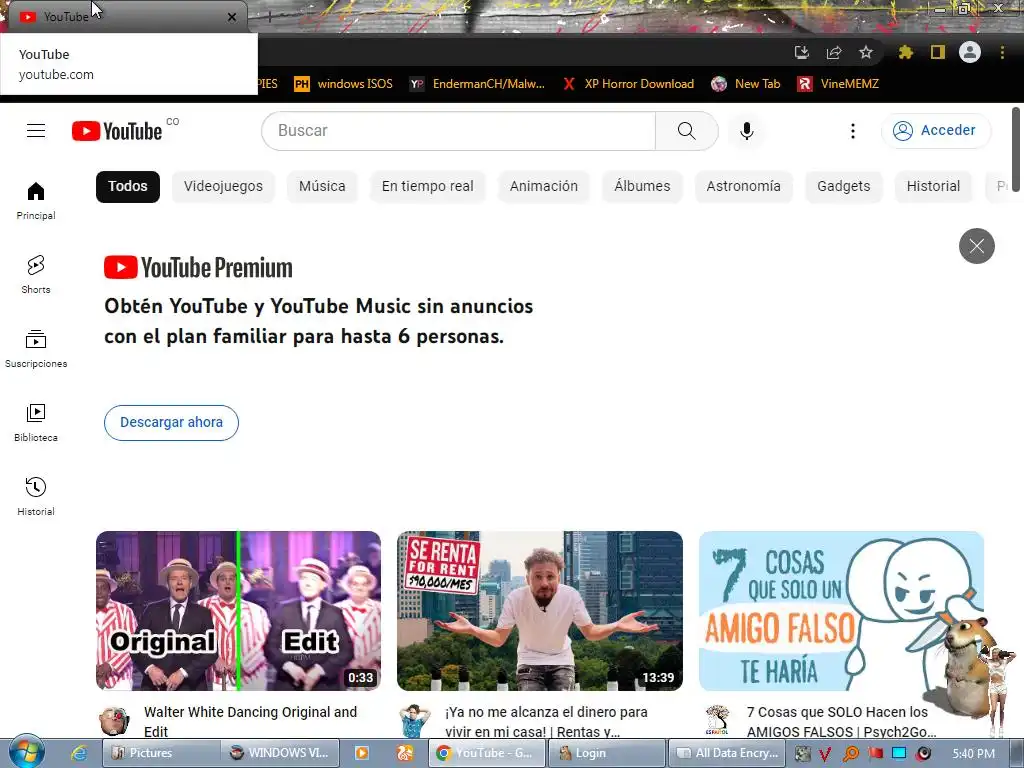
Task: Open EndermanCH/Malw... bookmark
Action: click(x=477, y=84)
